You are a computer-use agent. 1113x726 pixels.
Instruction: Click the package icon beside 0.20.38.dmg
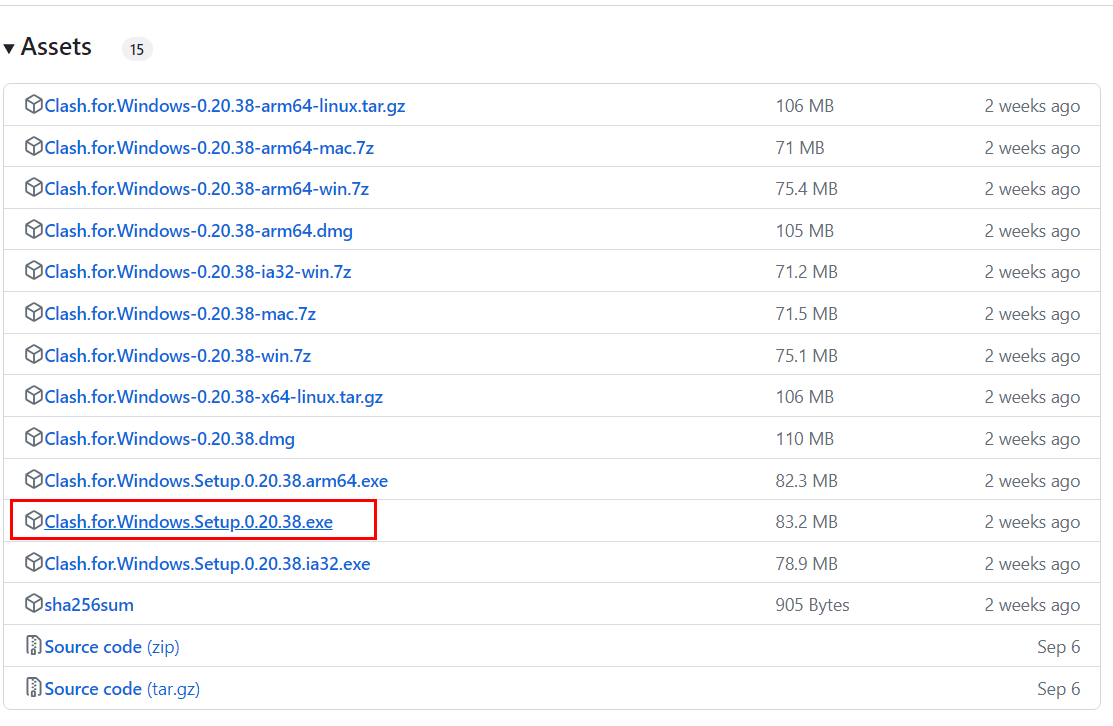tap(33, 437)
